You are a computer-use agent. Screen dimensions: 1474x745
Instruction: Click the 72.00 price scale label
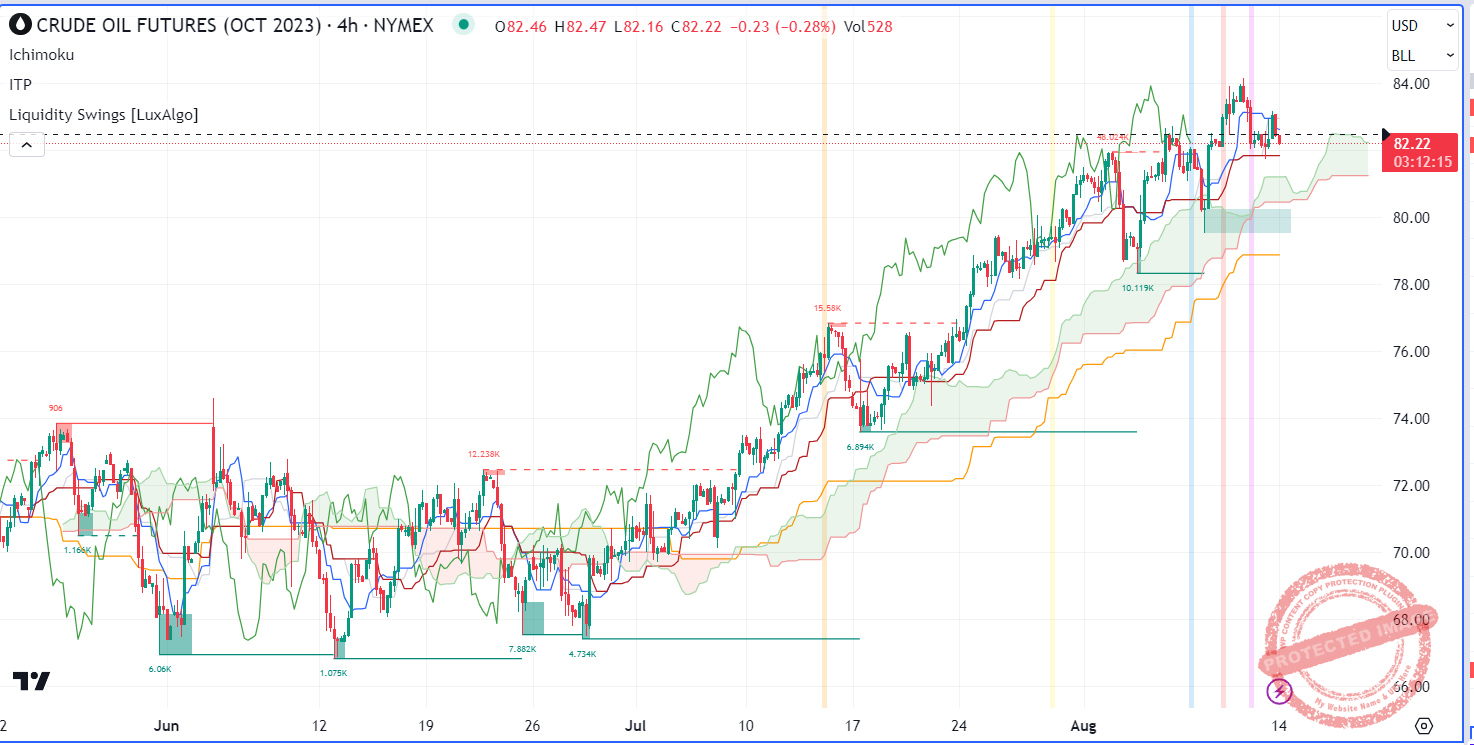pyautogui.click(x=1411, y=486)
